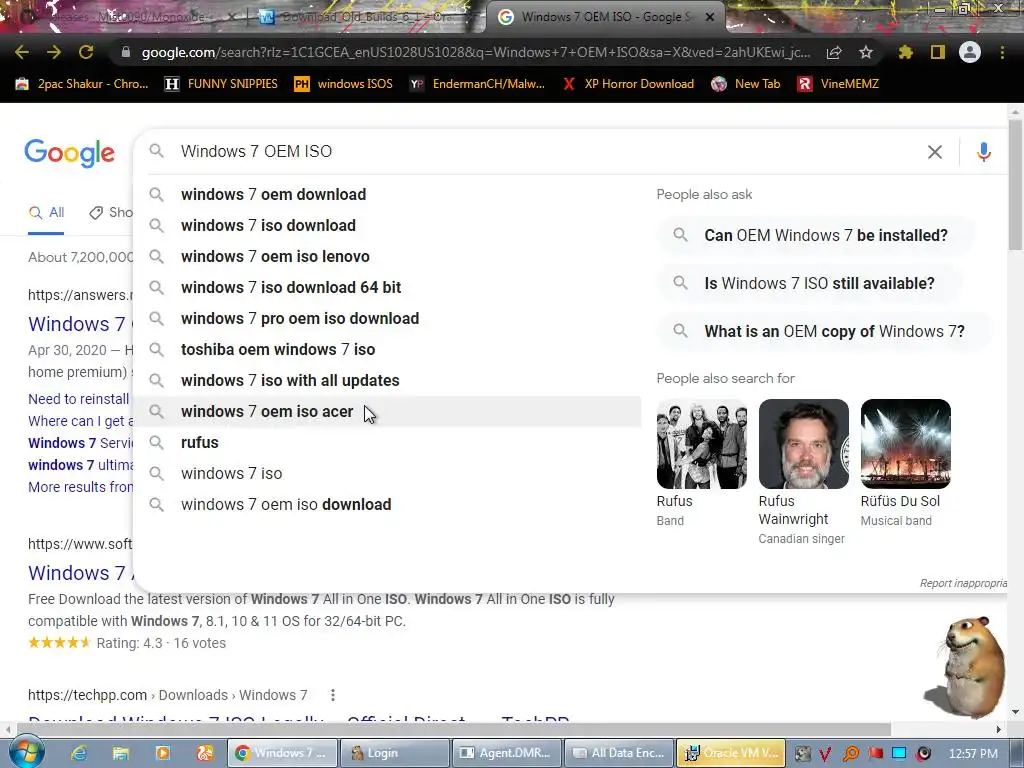This screenshot has width=1024, height=768.
Task: Close the Windows 7 OEM ISO tab
Action: point(710,17)
